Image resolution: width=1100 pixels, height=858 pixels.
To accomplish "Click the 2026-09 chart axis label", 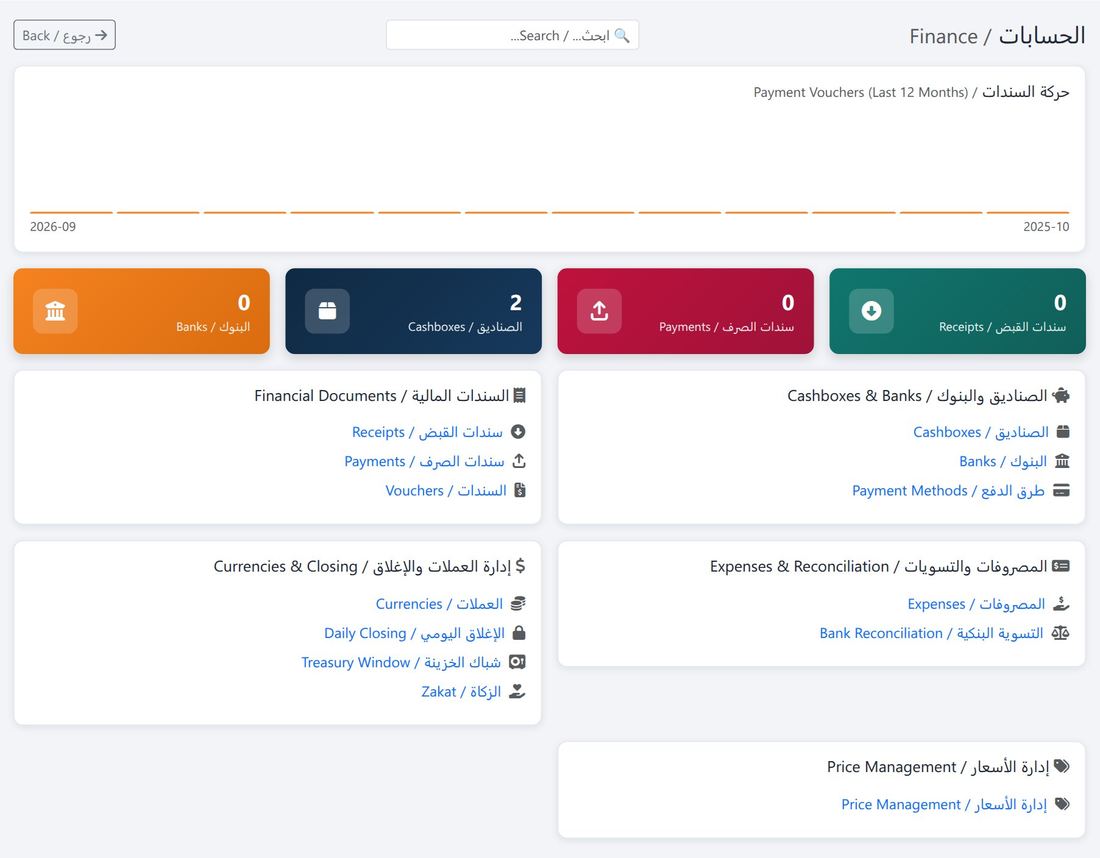I will (x=53, y=227).
